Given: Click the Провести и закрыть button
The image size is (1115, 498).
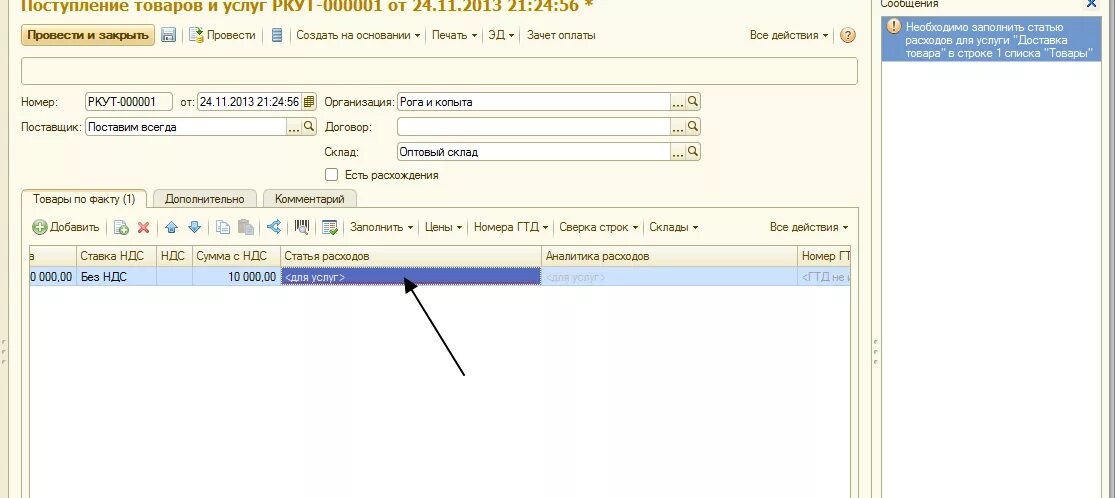Looking at the screenshot, I should [x=87, y=35].
